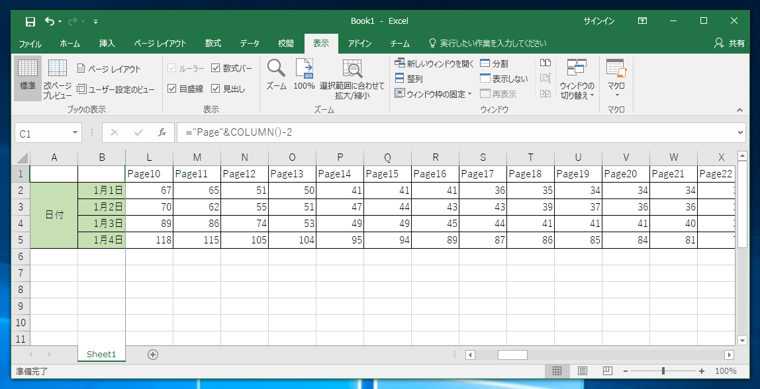
Task: Open Switch Windows (ウィンドウの切り替え) dropdown
Action: [577, 79]
